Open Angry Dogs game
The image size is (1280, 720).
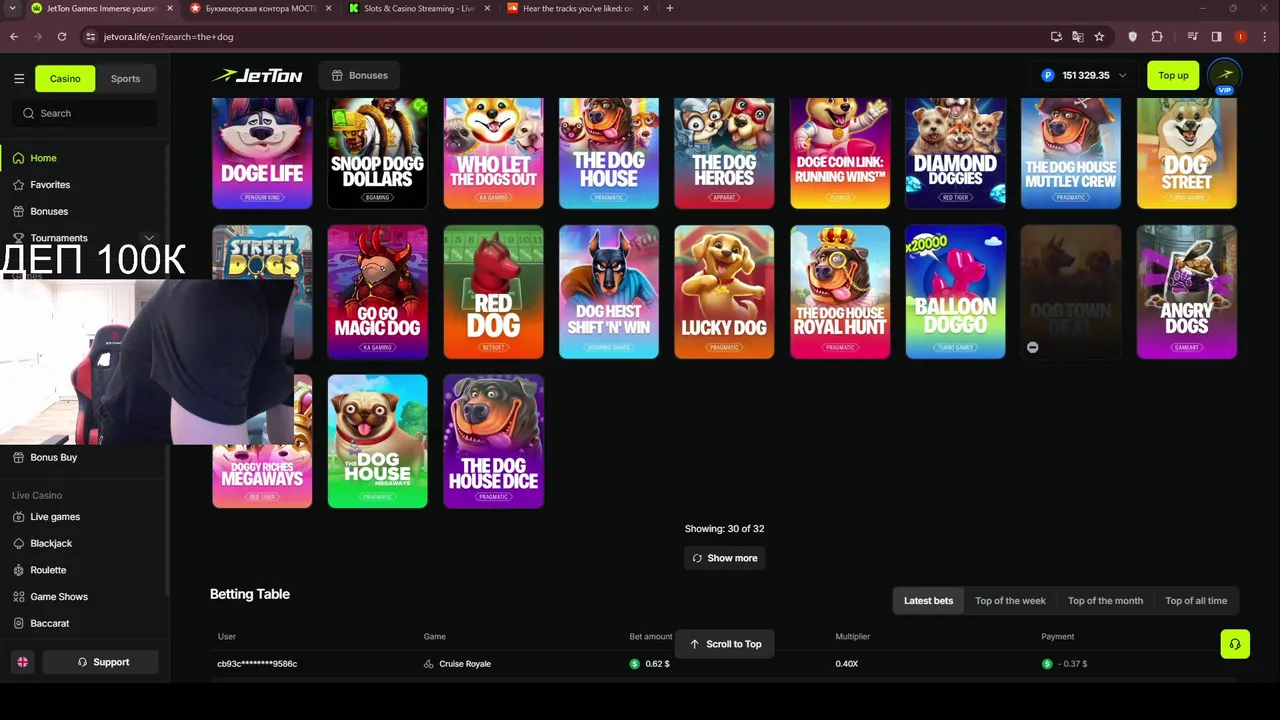1187,292
